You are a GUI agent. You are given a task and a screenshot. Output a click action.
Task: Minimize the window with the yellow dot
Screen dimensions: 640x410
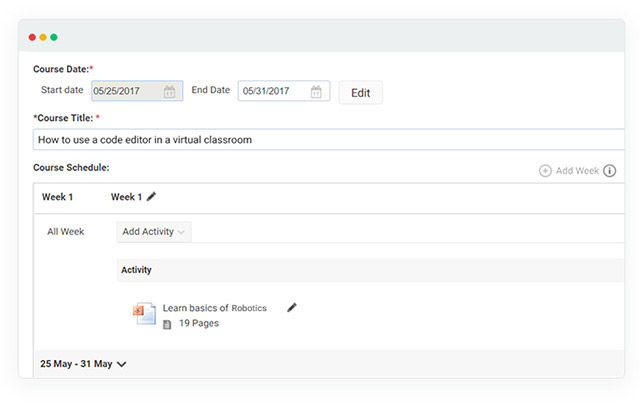tap(43, 37)
